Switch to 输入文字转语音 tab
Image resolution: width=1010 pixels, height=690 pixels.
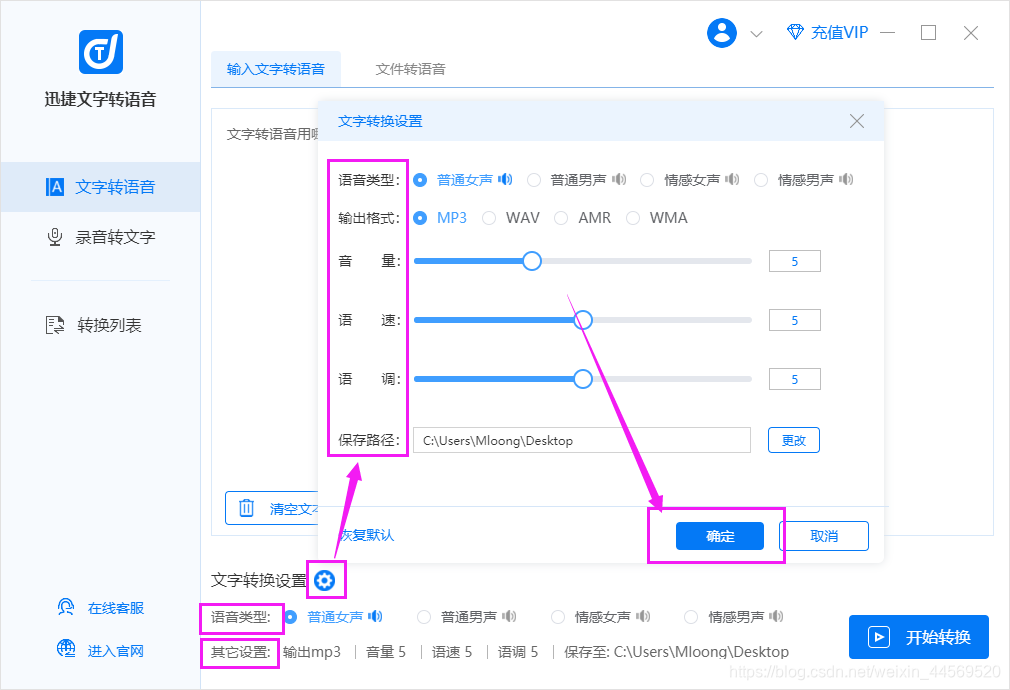coord(276,69)
